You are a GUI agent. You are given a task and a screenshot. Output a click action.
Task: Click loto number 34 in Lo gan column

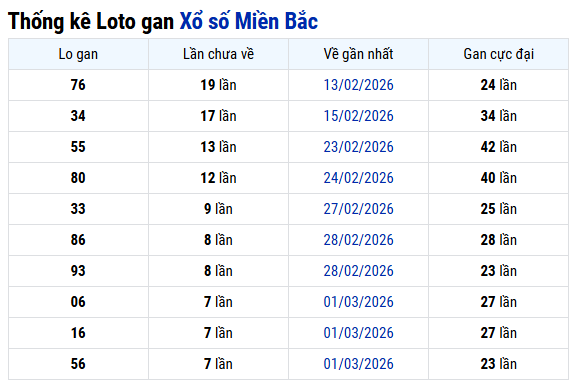click(x=78, y=116)
